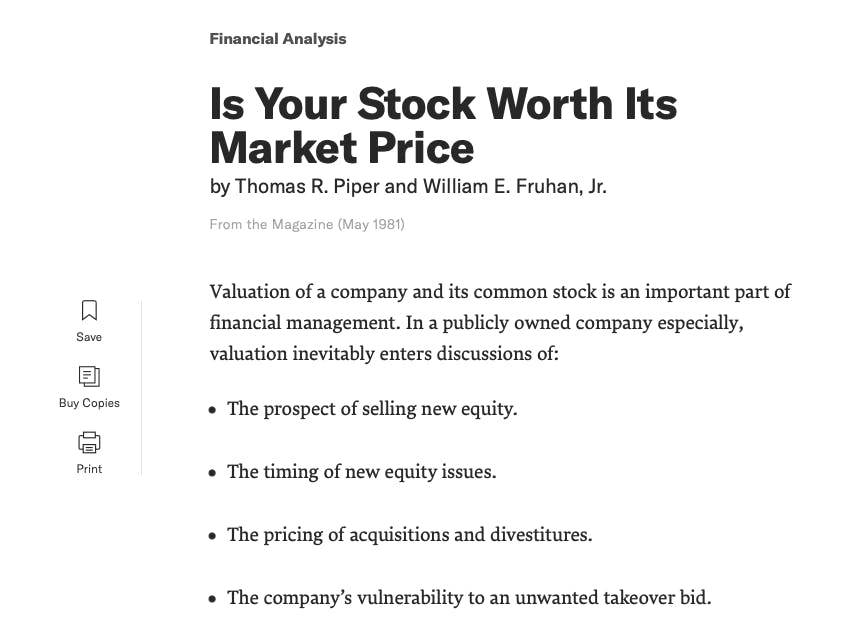Click bullet 'The timing of new equity issues'
This screenshot has width=856, height=641.
[x=361, y=472]
